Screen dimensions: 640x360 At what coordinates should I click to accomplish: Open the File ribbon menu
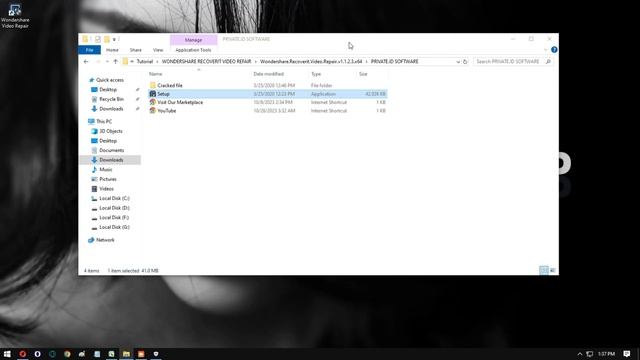coord(89,50)
